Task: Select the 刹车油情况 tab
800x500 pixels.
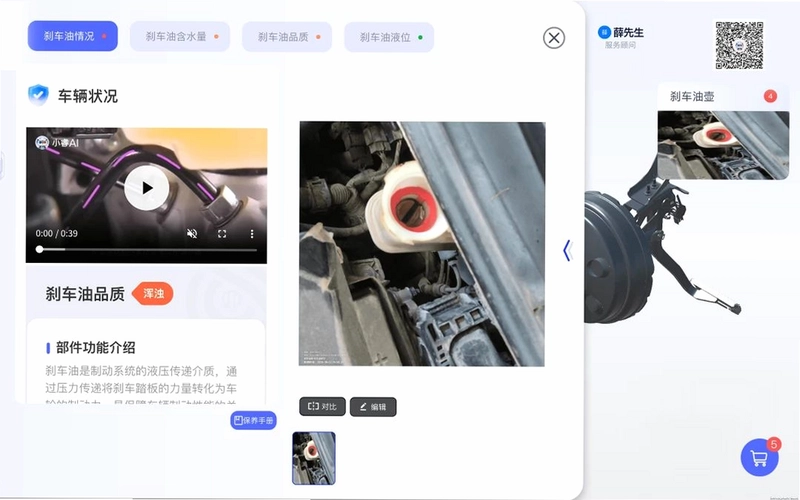Action: tap(72, 36)
